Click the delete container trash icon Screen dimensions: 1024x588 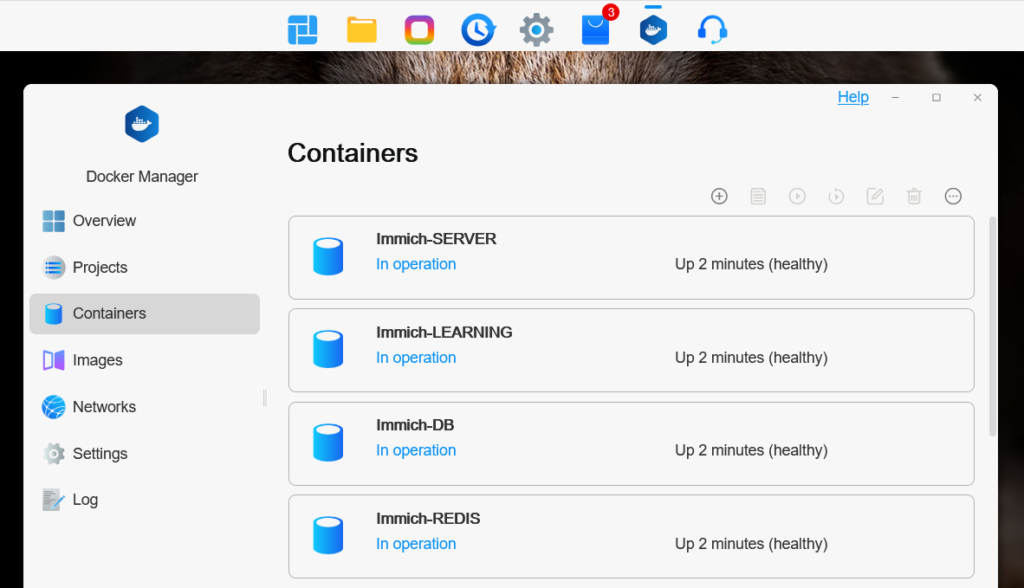click(x=914, y=196)
